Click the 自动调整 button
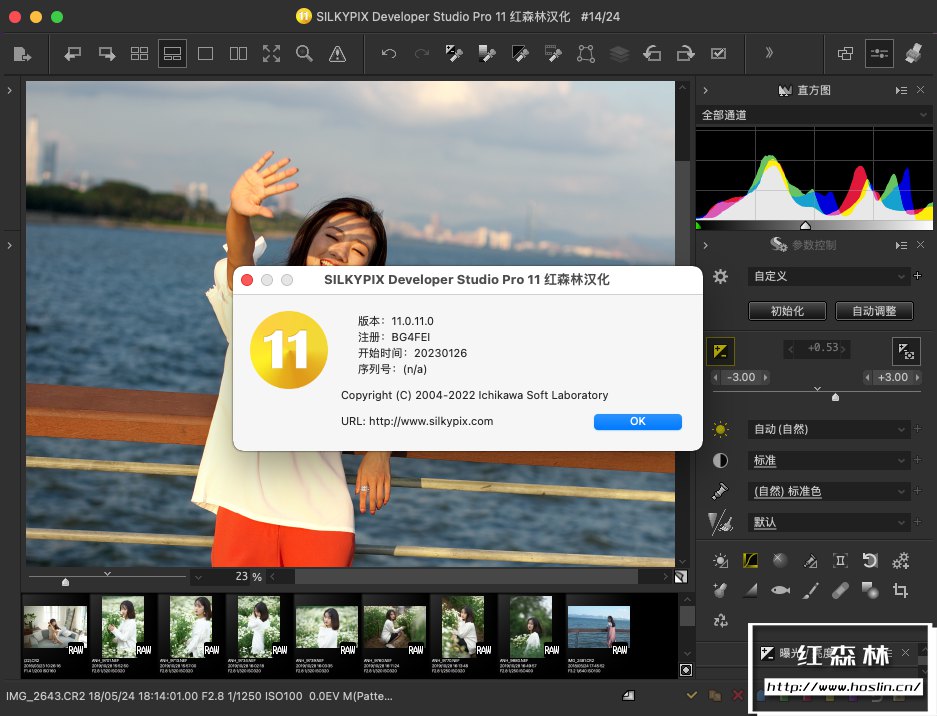Screen dimensions: 937x716 (x=874, y=311)
